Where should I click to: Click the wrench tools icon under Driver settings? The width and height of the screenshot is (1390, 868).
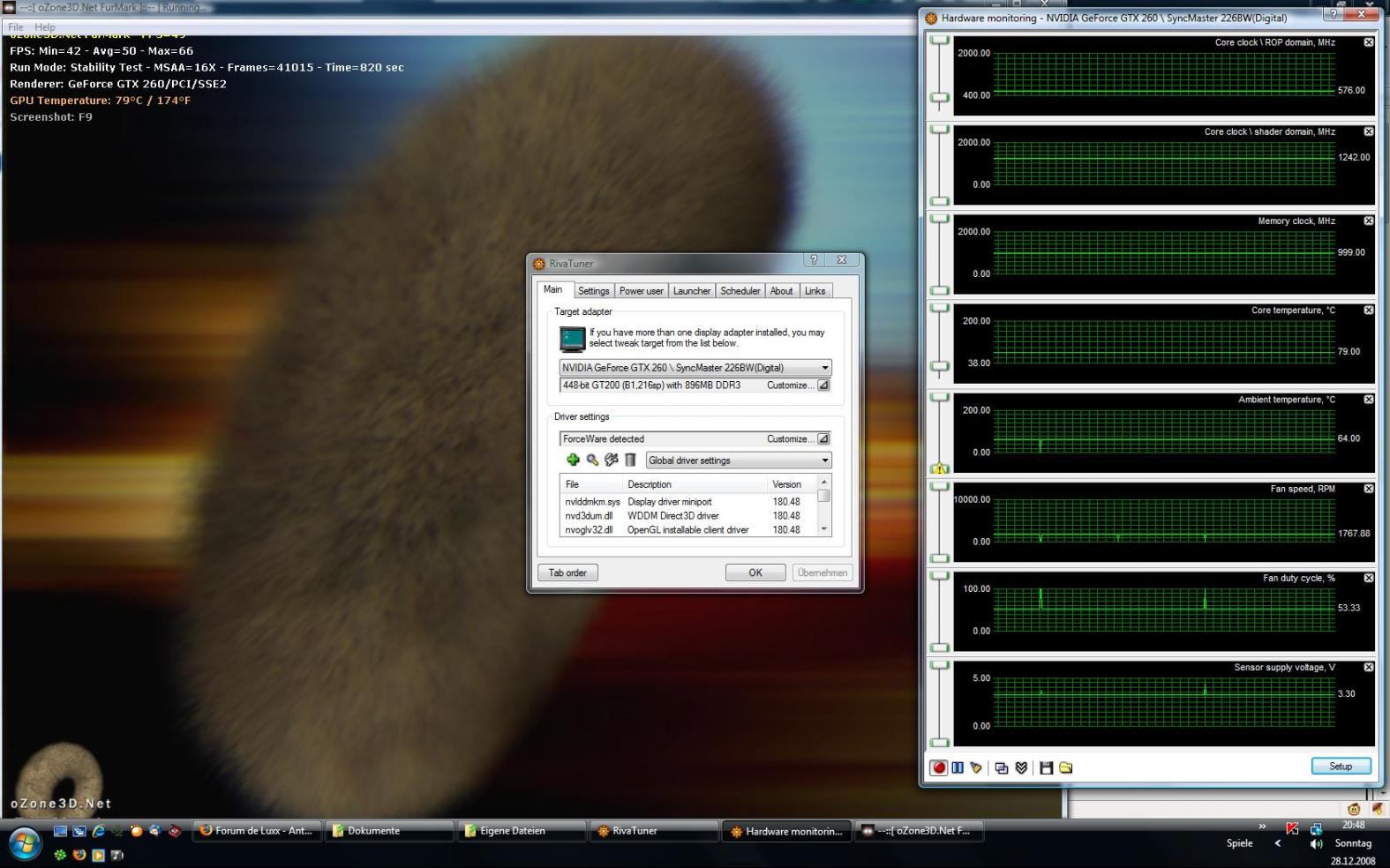tap(611, 460)
